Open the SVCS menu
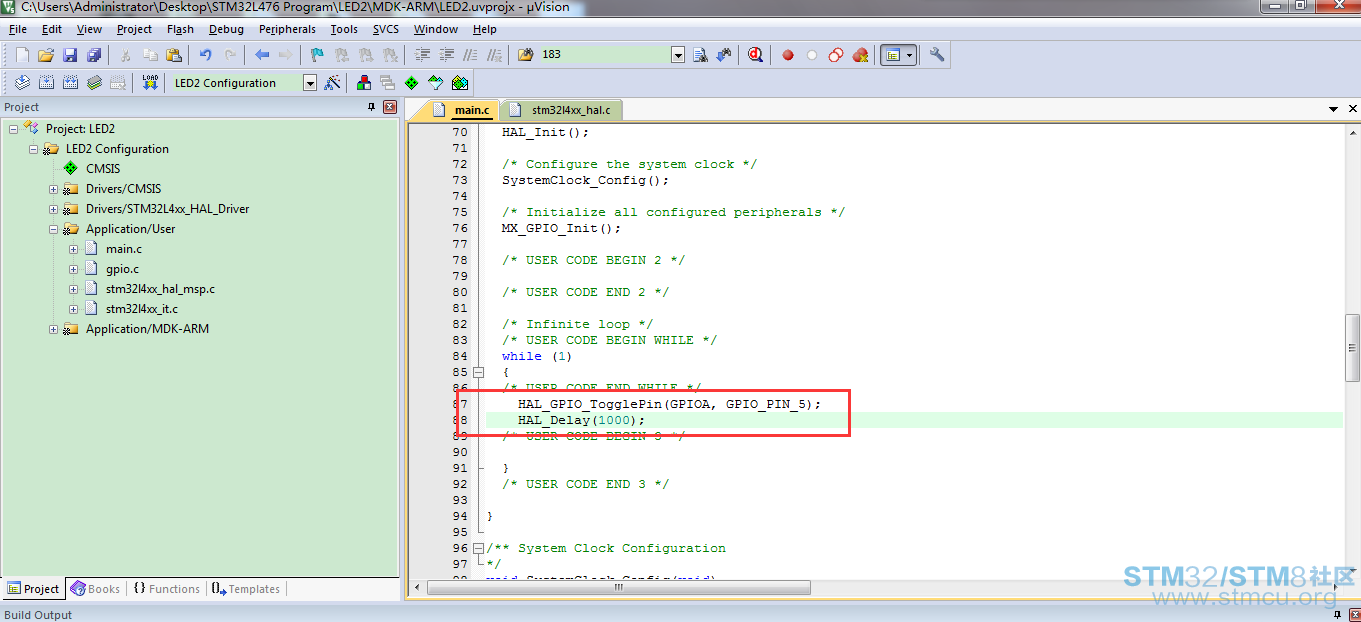The height and width of the screenshot is (622, 1361). [385, 29]
